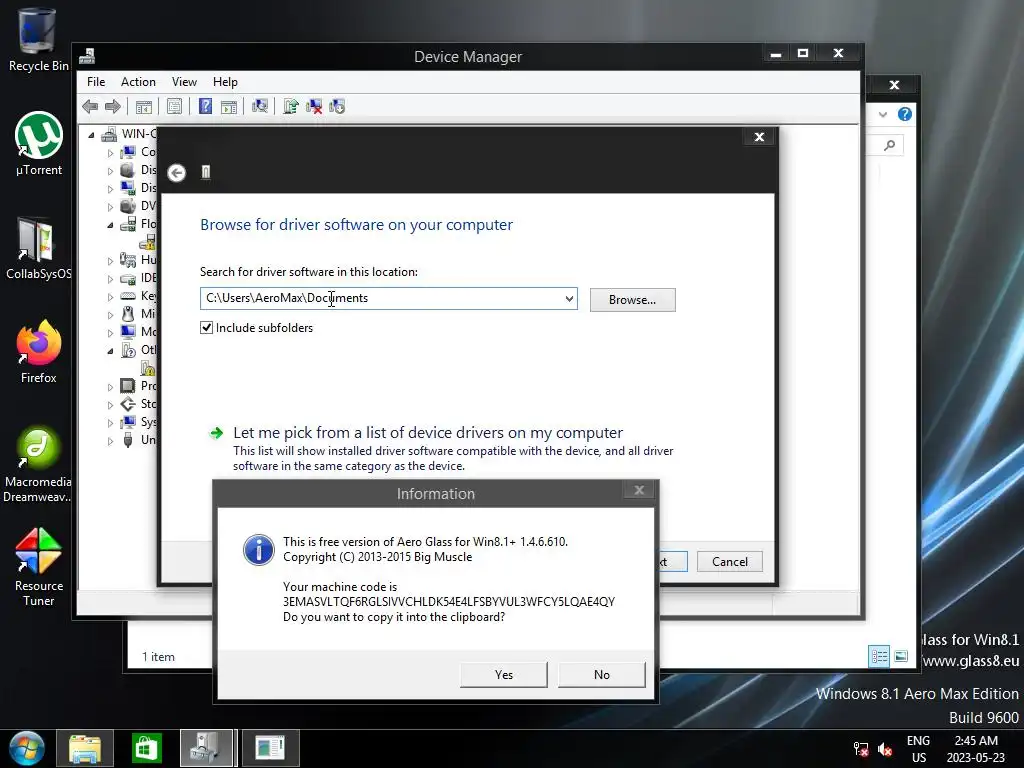Viewport: 1024px width, 768px height.
Task: Open the Help menu in Device Manager
Action: click(x=225, y=82)
